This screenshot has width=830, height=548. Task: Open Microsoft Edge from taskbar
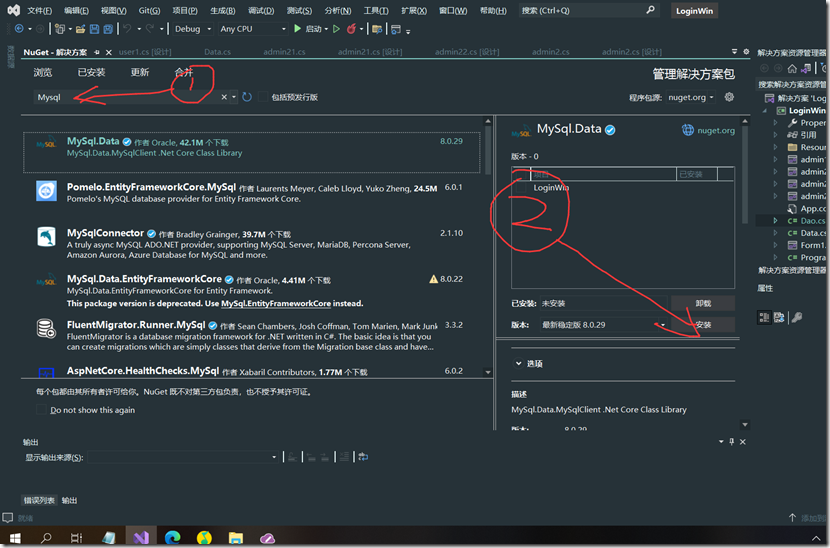click(173, 538)
